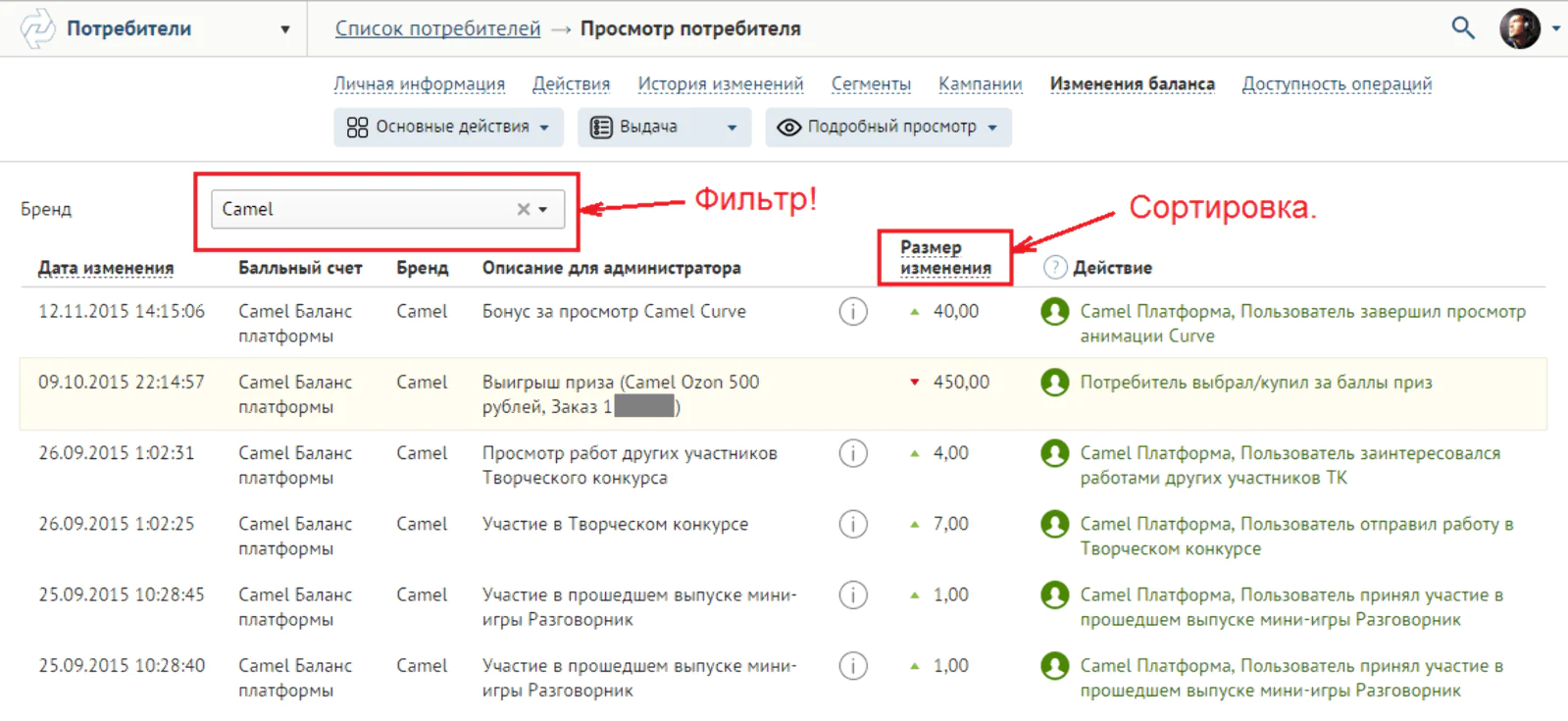Sort by Размер изменения column header

point(945,258)
